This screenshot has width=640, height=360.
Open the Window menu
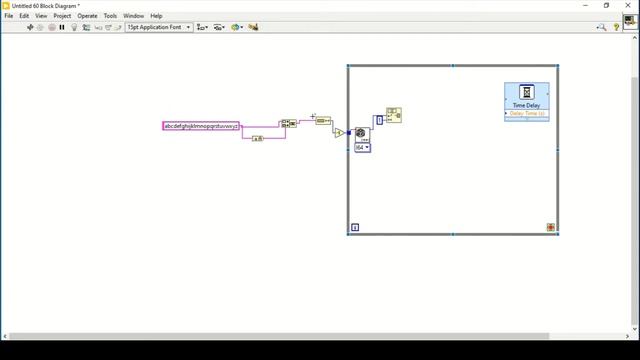[133, 16]
